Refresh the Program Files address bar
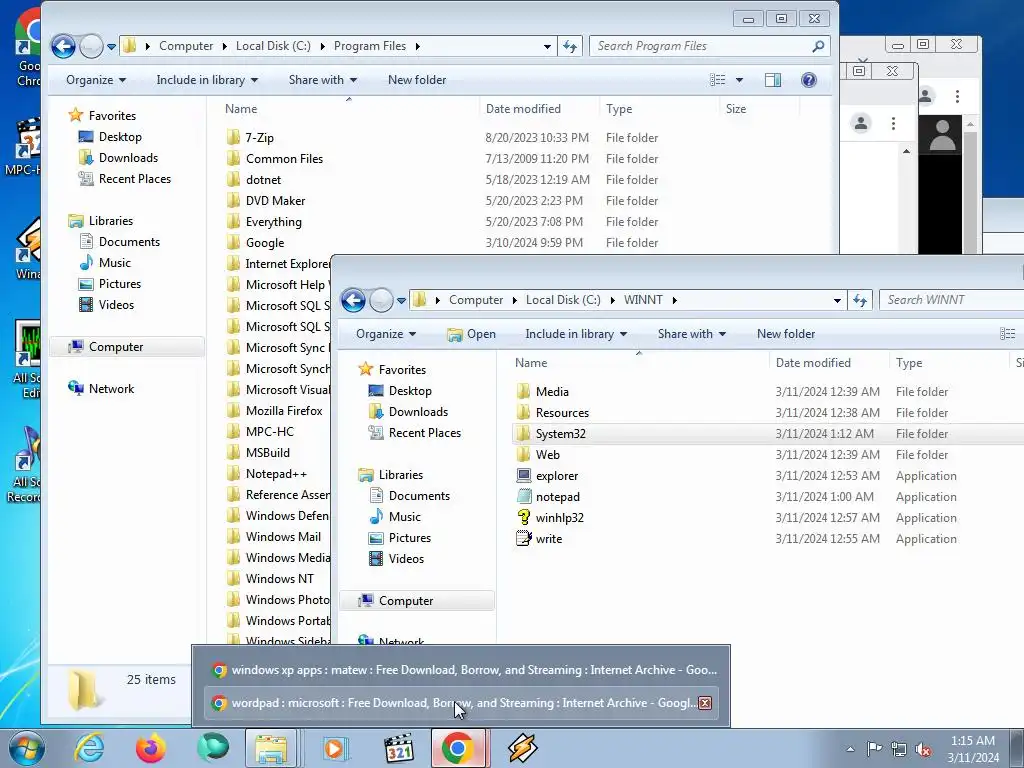The width and height of the screenshot is (1024, 768). coord(570,46)
